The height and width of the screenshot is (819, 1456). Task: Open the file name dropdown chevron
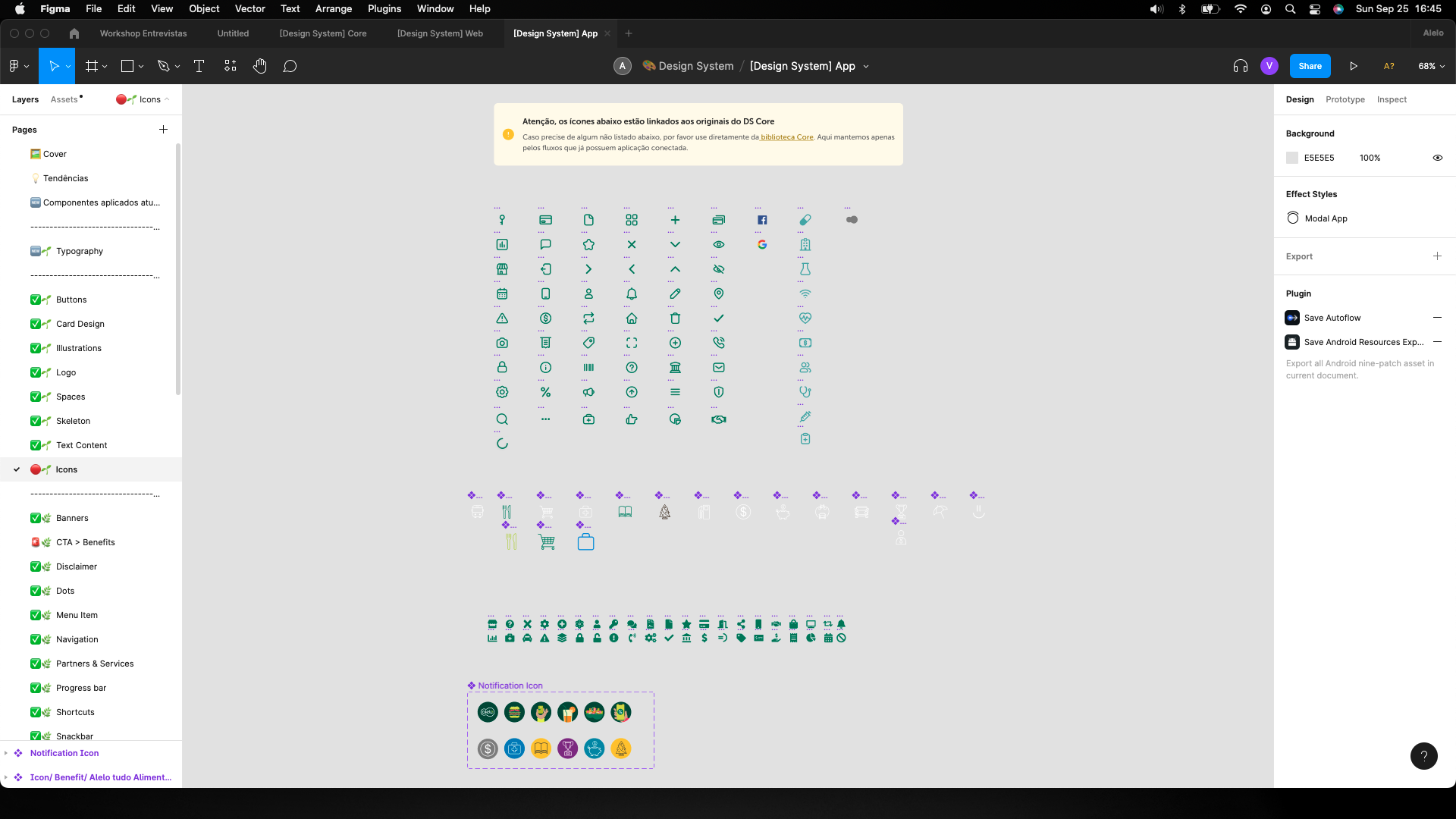866,67
